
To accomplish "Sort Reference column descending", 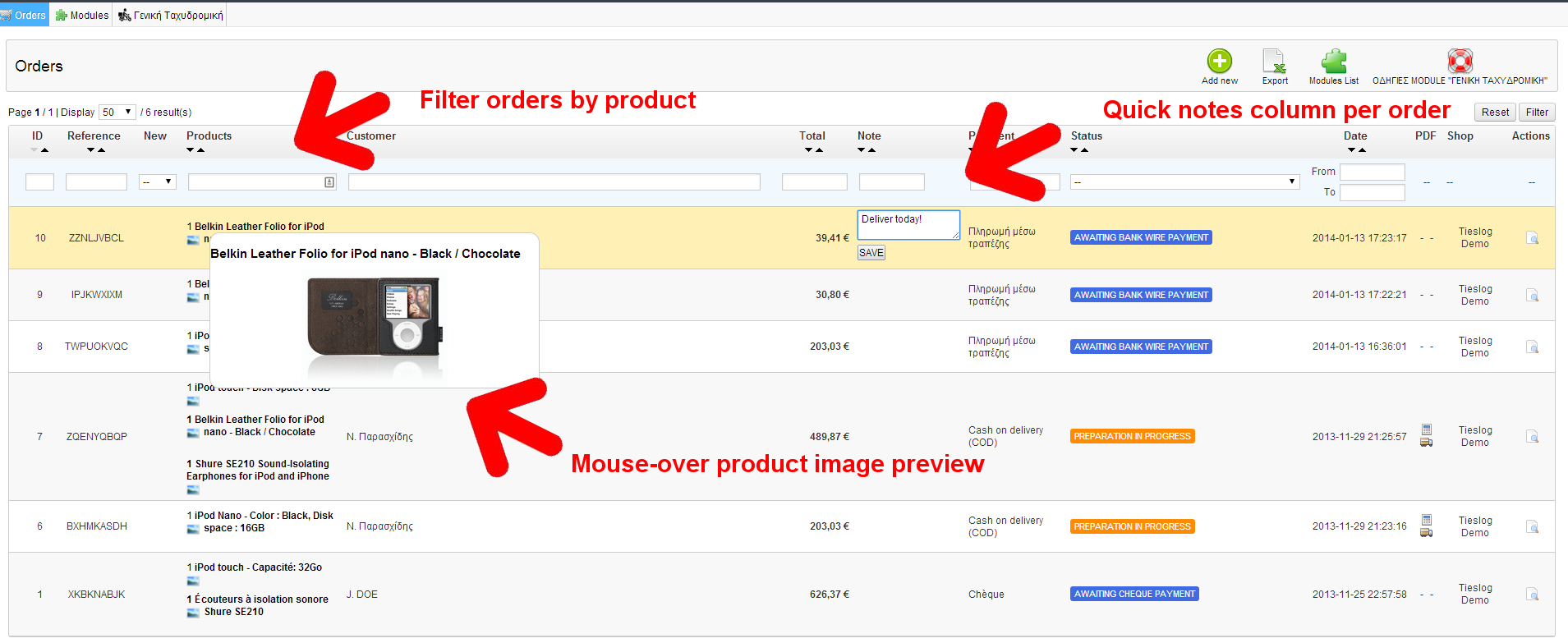I will [90, 150].
